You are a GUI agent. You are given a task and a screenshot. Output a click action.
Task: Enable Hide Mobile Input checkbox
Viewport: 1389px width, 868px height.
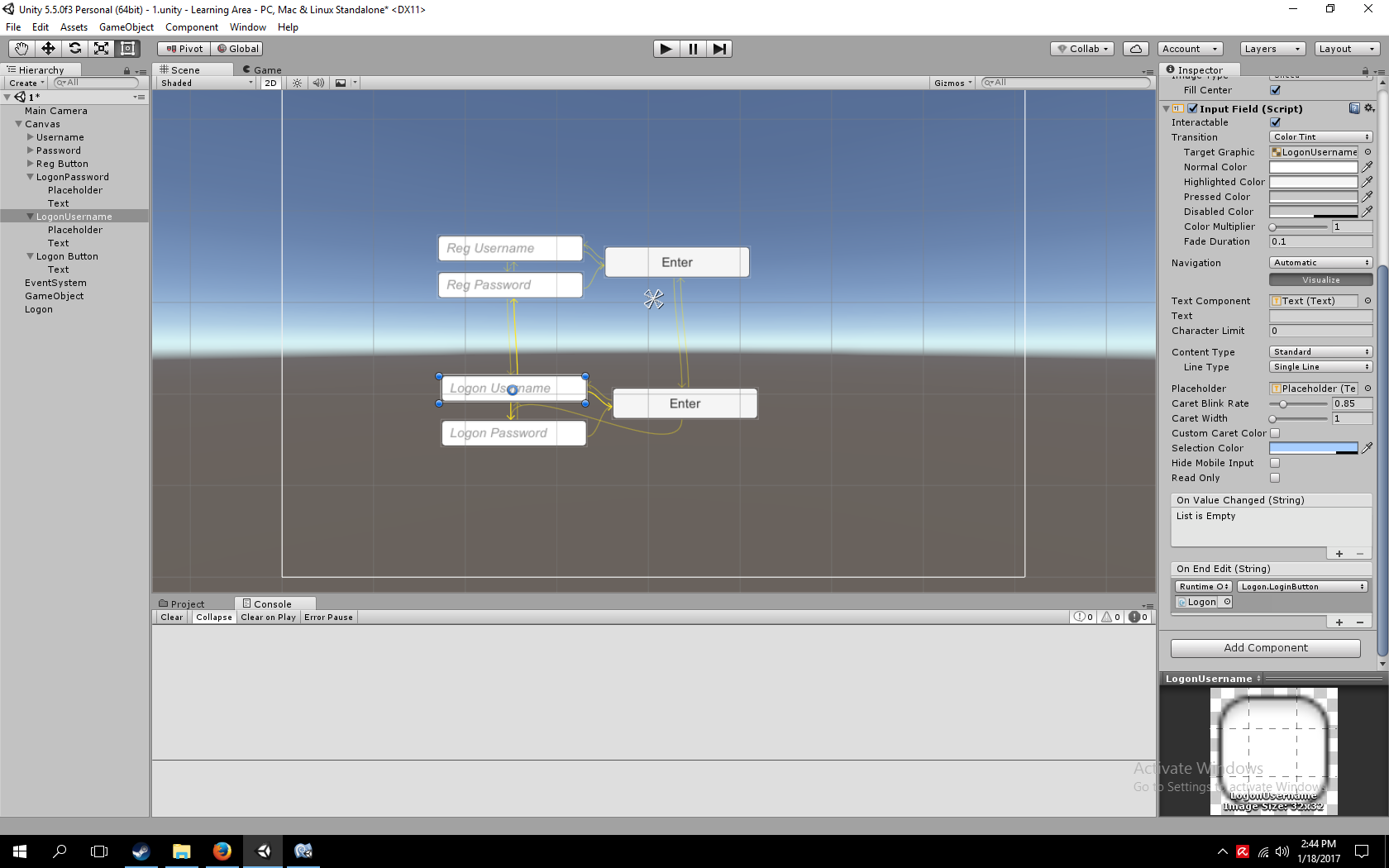click(x=1275, y=463)
